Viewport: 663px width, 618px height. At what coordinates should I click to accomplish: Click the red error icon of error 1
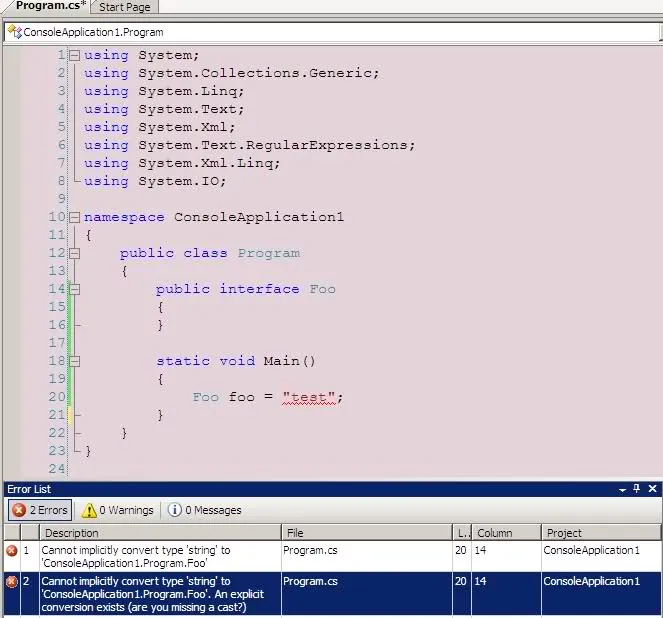pos(12,550)
